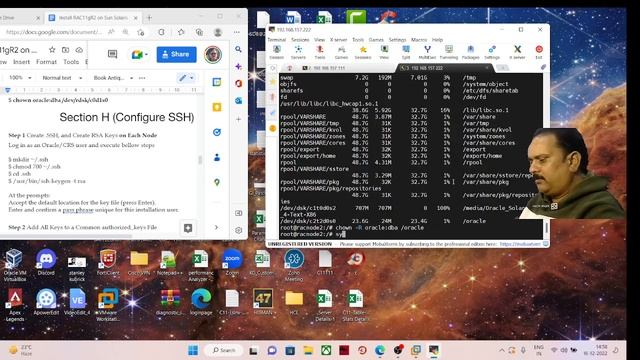Open the Help menu in MobaXterm
Screen dimensions: 640x360
coord(438,40)
